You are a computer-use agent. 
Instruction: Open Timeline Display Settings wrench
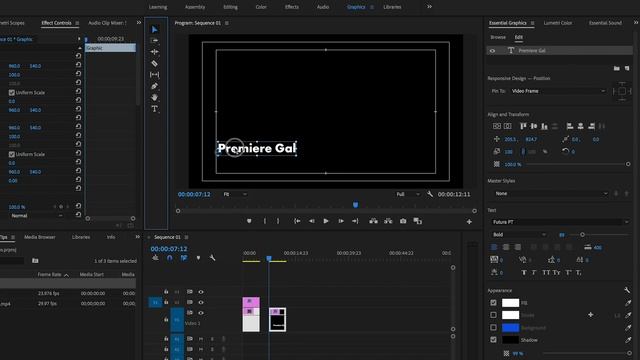(212, 258)
